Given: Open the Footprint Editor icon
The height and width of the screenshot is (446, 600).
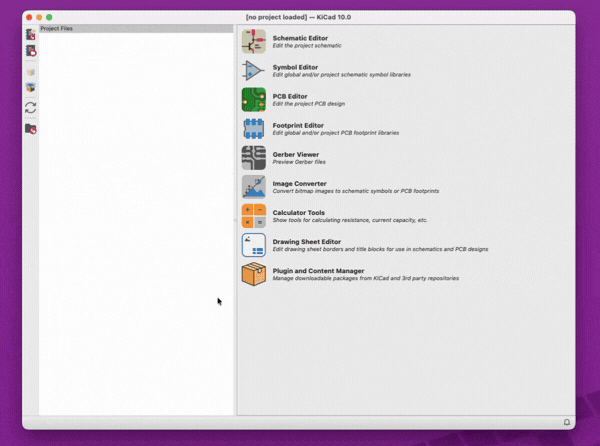Looking at the screenshot, I should tap(254, 129).
